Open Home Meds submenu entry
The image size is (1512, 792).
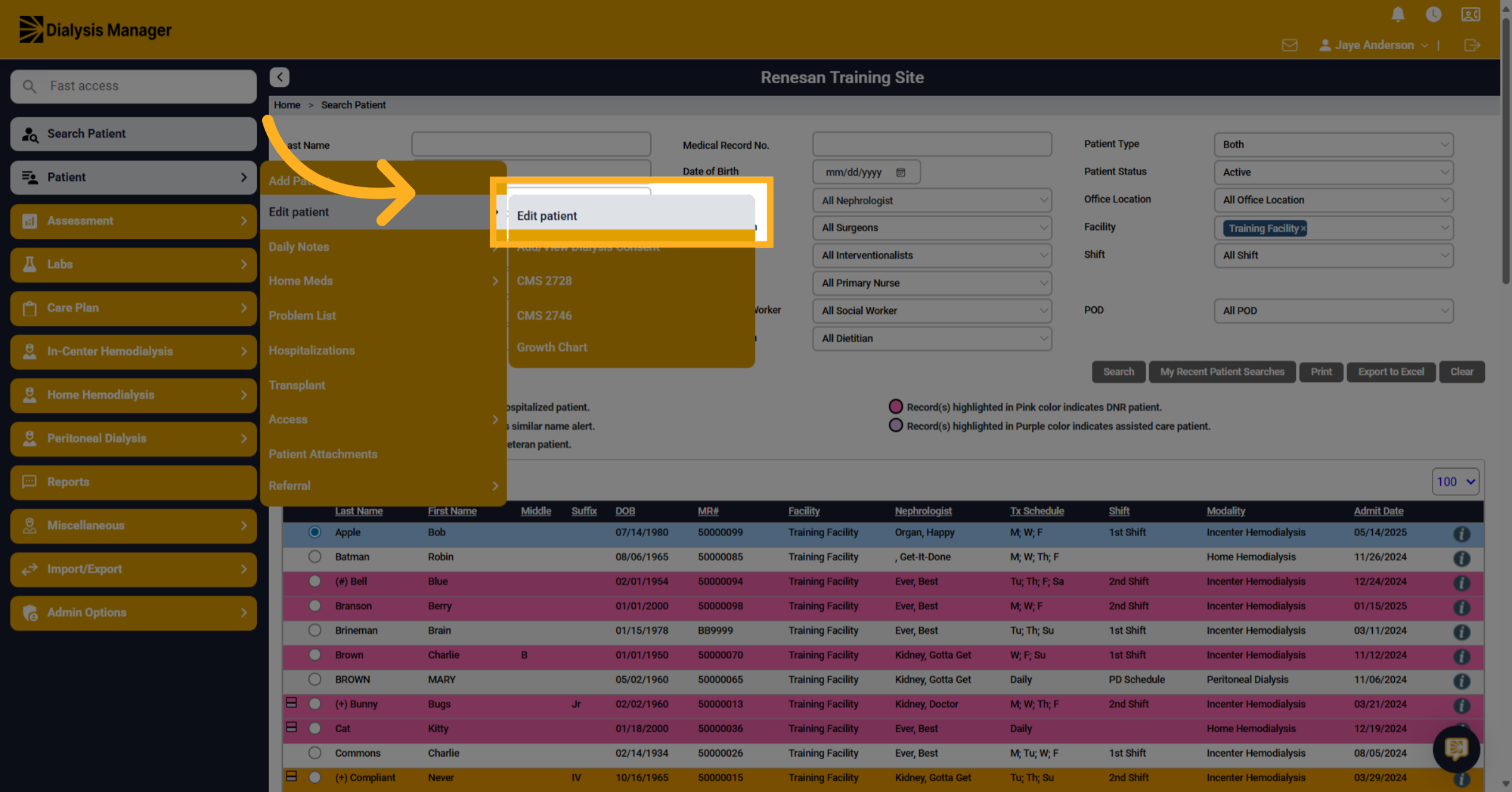pos(383,281)
